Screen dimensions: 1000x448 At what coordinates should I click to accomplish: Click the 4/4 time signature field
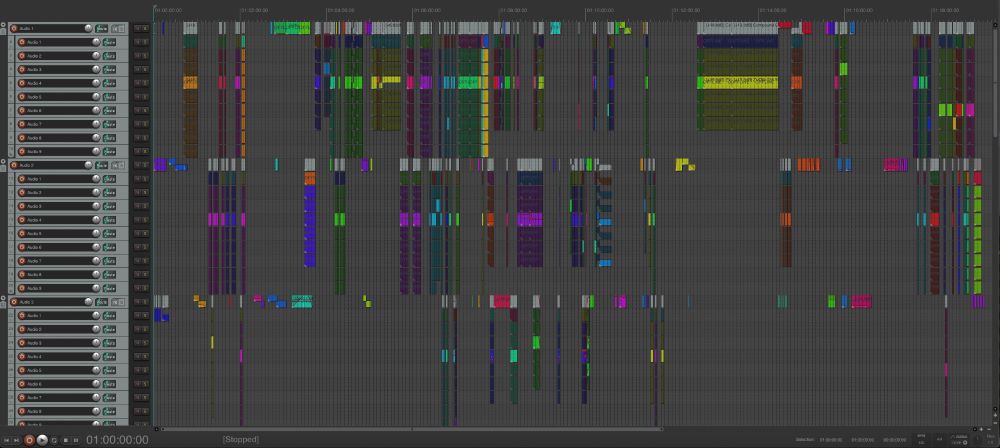pos(939,440)
